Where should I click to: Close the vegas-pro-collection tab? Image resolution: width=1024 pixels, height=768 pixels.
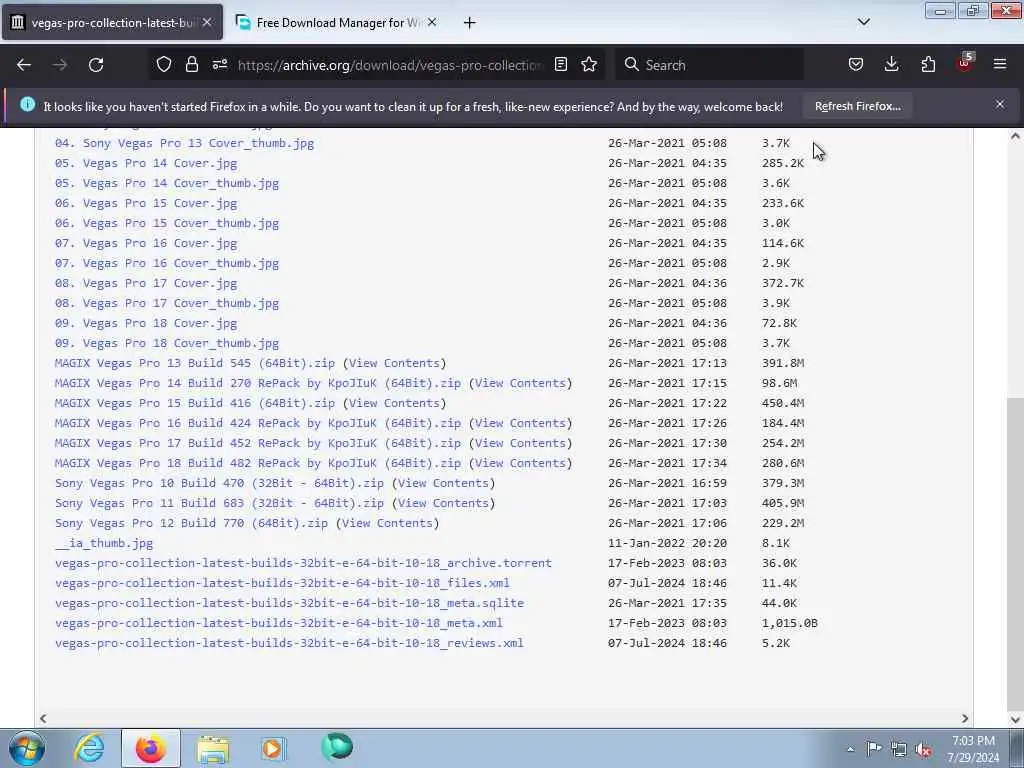(207, 22)
